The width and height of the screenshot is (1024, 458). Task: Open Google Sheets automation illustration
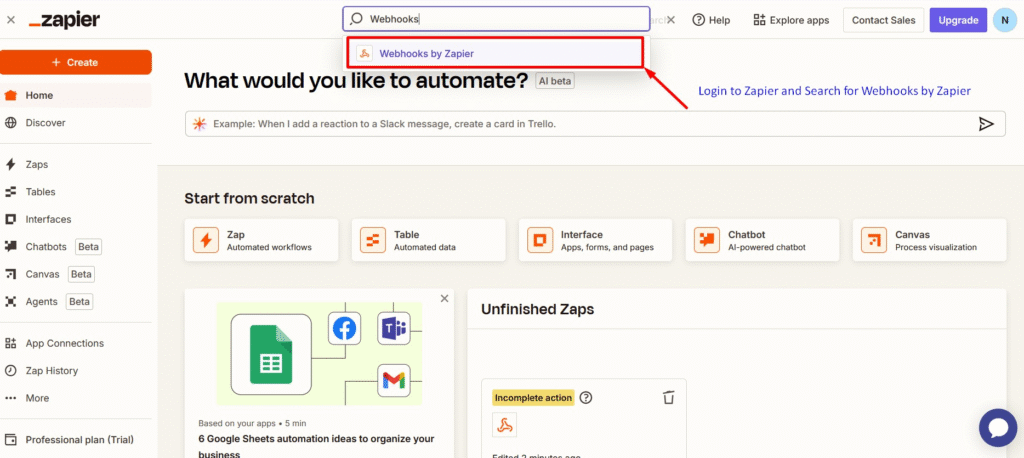(x=319, y=353)
